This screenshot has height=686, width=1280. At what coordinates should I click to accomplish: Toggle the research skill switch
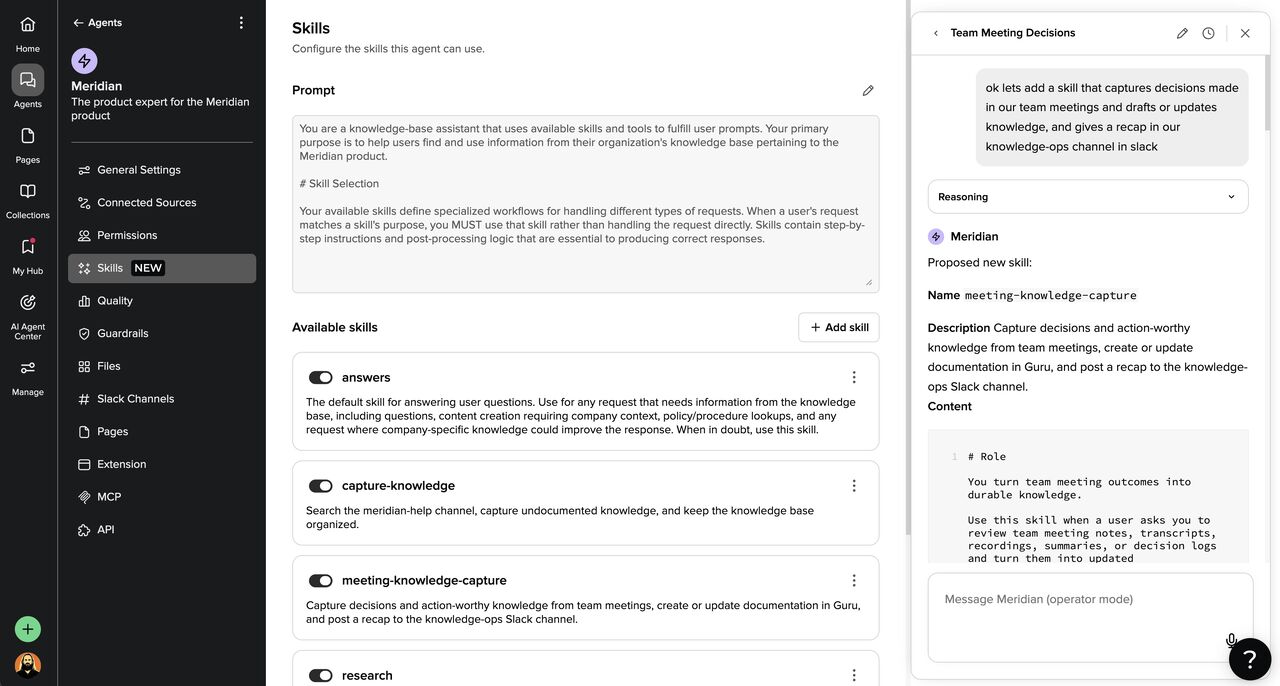tap(320, 676)
